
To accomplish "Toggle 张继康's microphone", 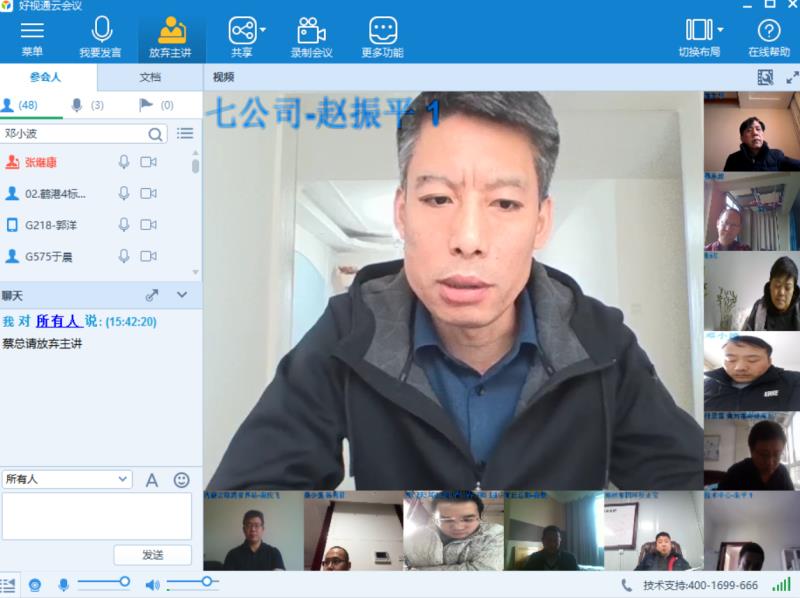I will (x=124, y=162).
